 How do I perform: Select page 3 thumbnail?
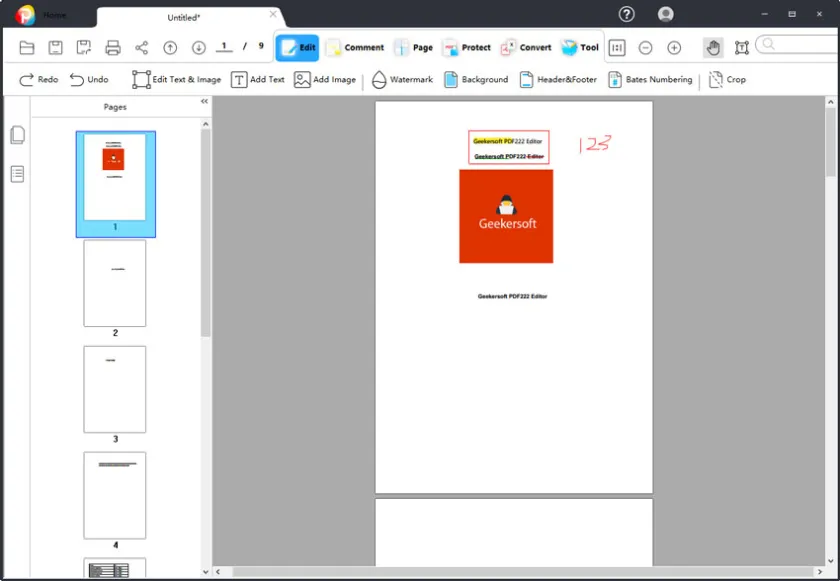pyautogui.click(x=115, y=389)
